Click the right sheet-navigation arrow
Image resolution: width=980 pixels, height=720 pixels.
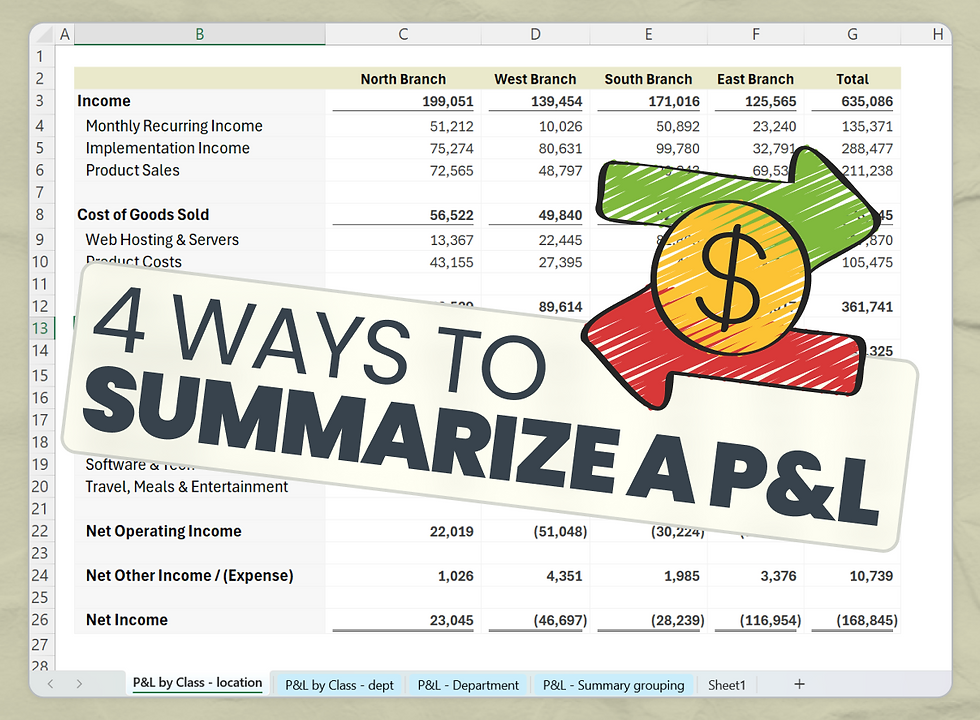coord(79,684)
